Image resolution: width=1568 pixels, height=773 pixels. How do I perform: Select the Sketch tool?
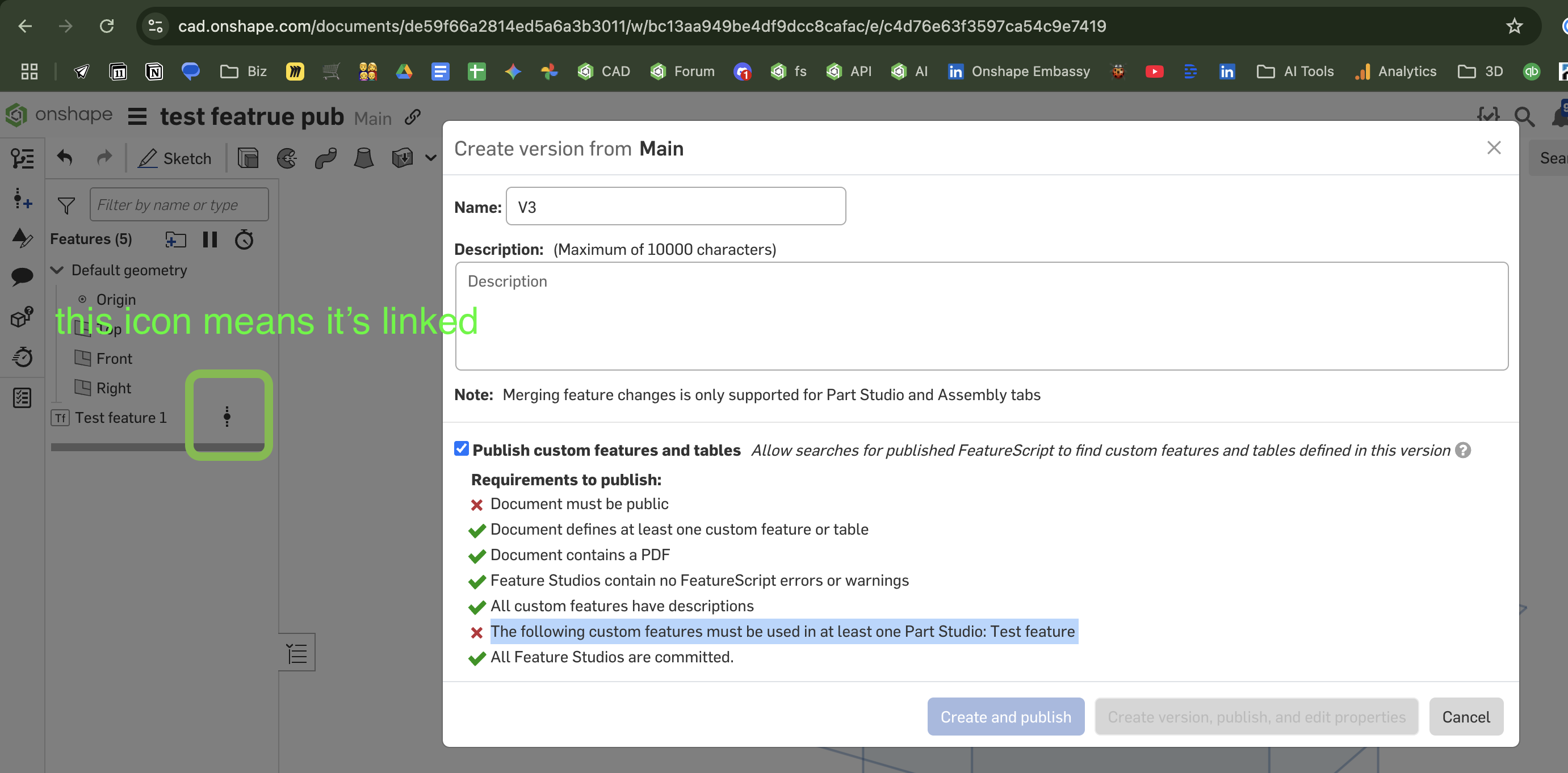[175, 158]
